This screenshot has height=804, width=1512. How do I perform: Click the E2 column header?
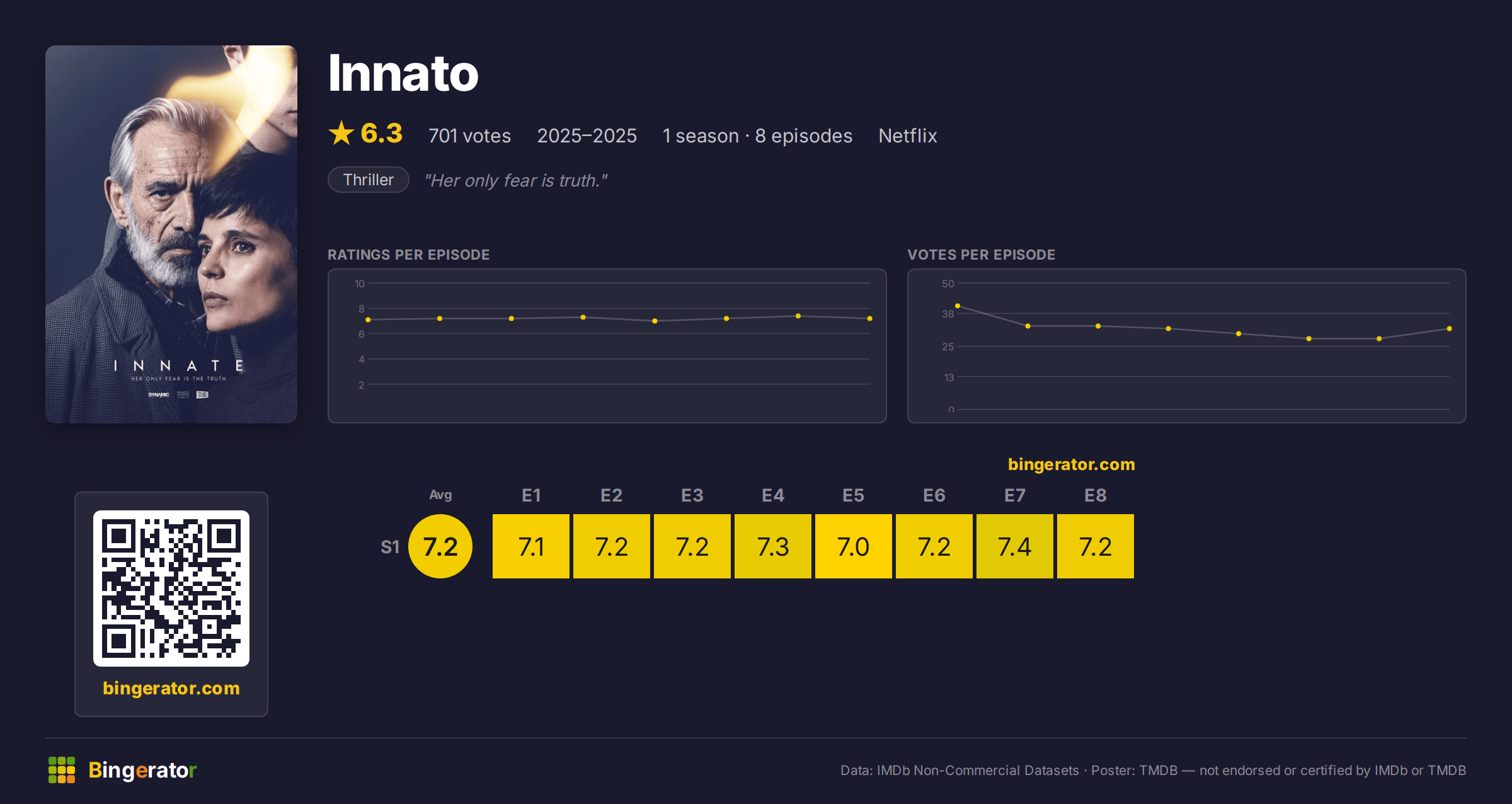(612, 495)
